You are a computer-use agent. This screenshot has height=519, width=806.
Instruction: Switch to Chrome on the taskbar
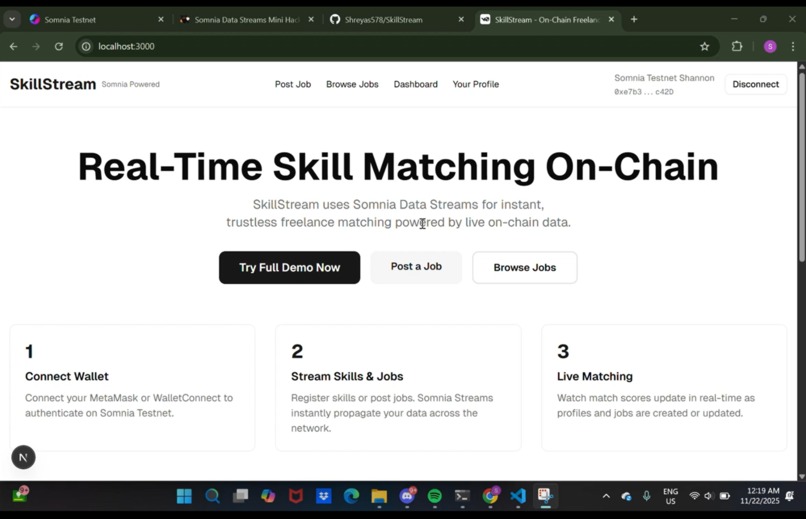[x=490, y=496]
